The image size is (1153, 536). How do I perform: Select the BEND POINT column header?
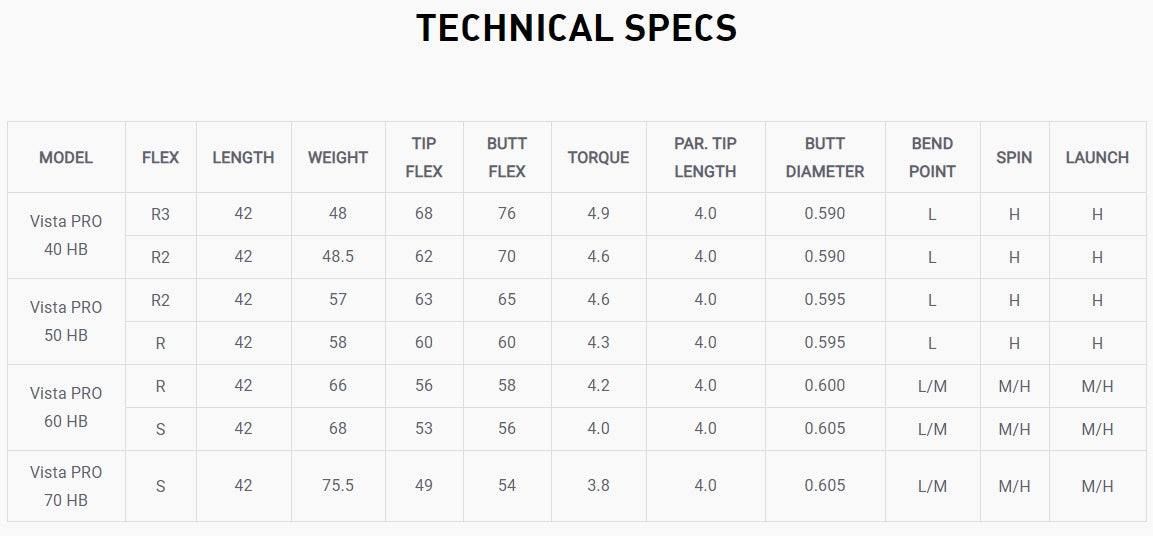[x=932, y=157]
